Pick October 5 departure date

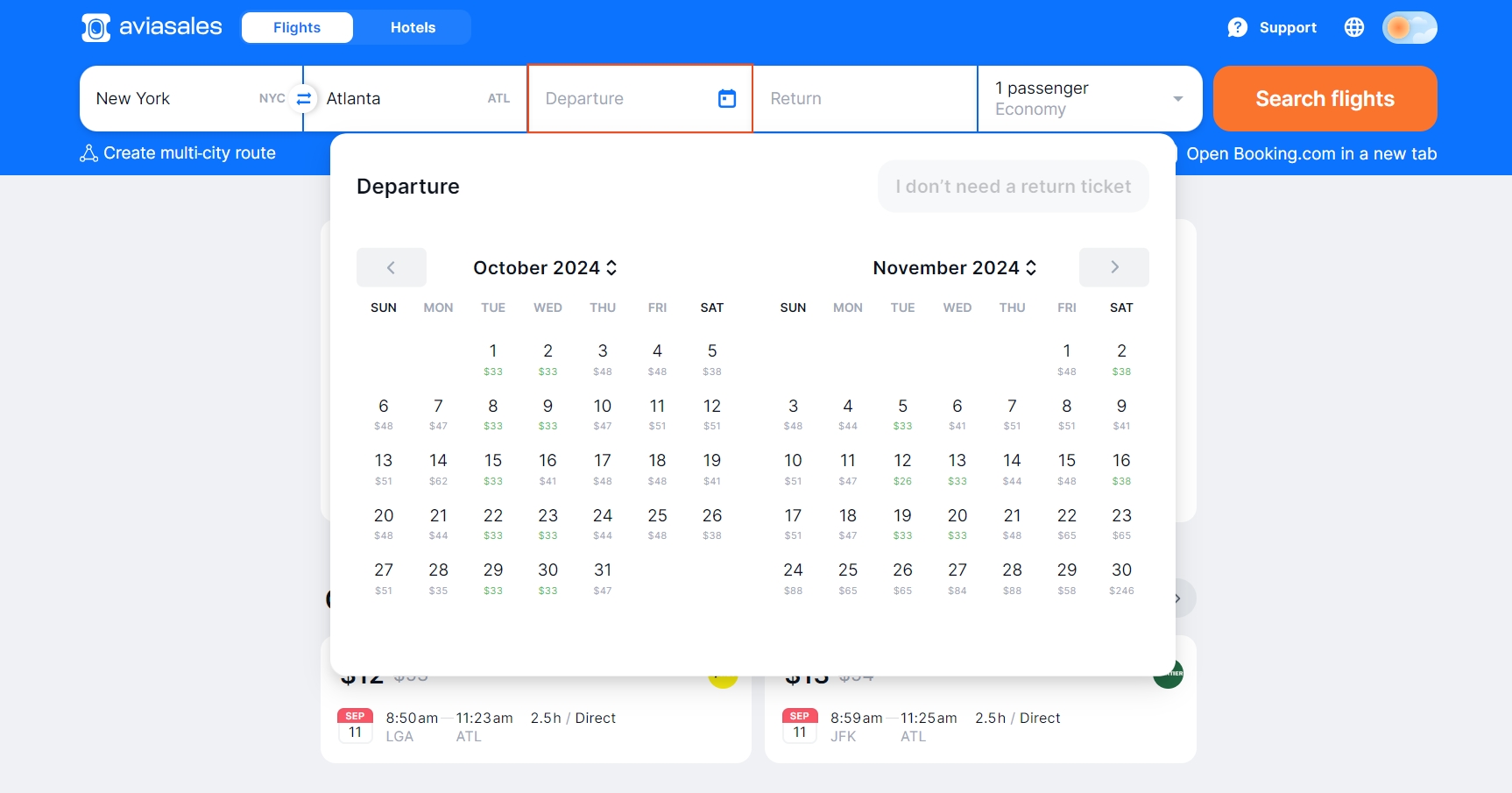712,359
